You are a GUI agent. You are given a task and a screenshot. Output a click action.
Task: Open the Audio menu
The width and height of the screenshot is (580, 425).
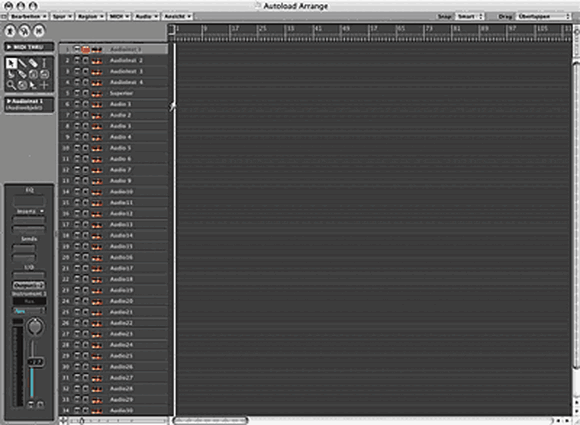click(x=146, y=17)
